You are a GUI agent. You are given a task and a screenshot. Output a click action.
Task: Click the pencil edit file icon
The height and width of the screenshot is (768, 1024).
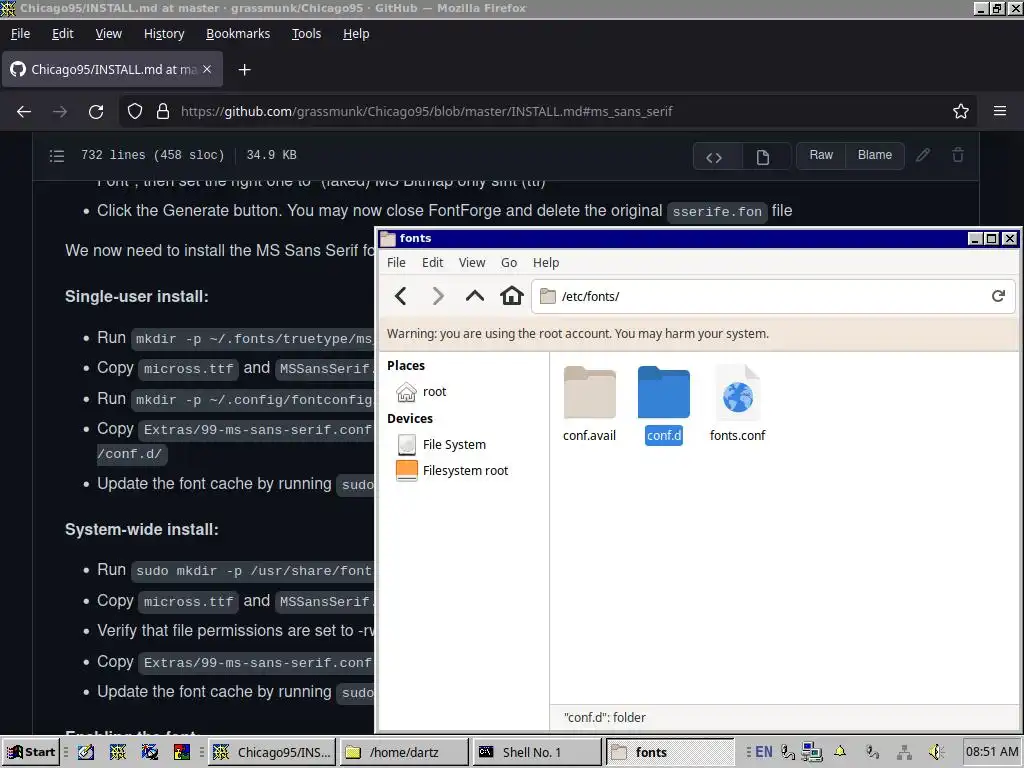(x=923, y=155)
